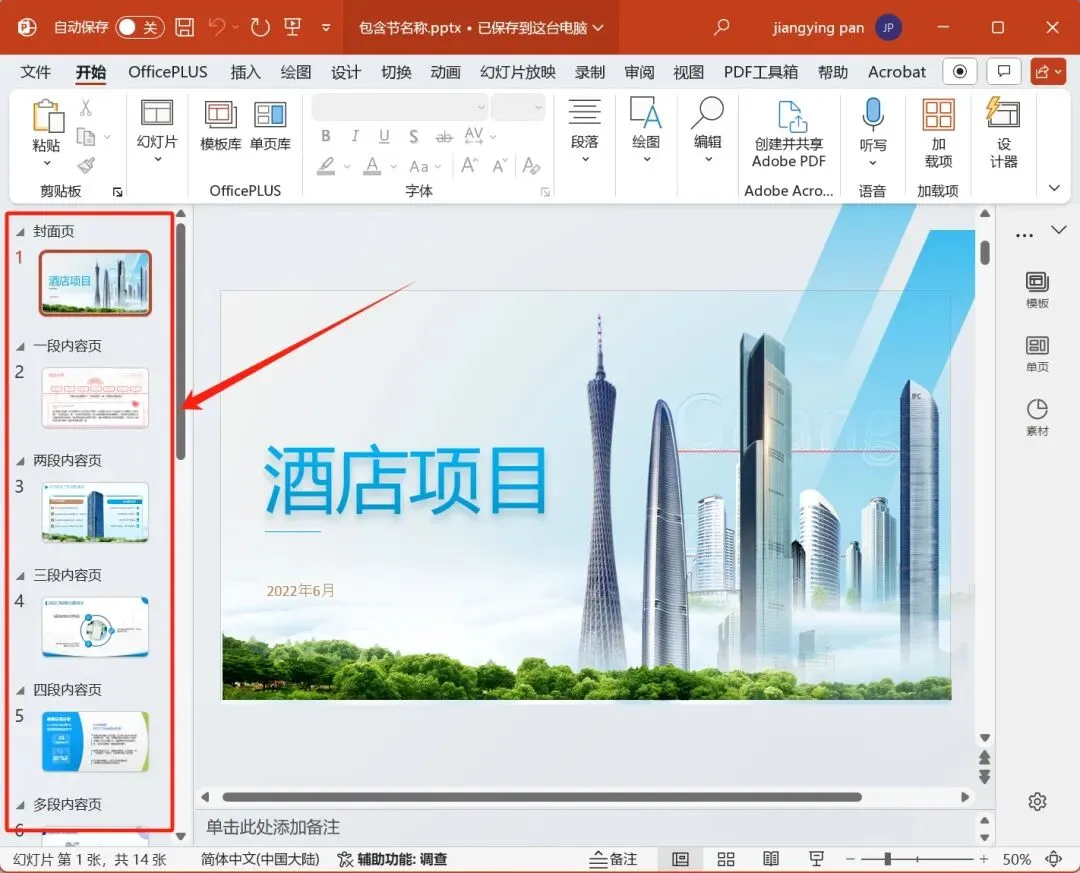The width and height of the screenshot is (1080, 873).
Task: Open the JP account avatar
Action: coord(889,28)
